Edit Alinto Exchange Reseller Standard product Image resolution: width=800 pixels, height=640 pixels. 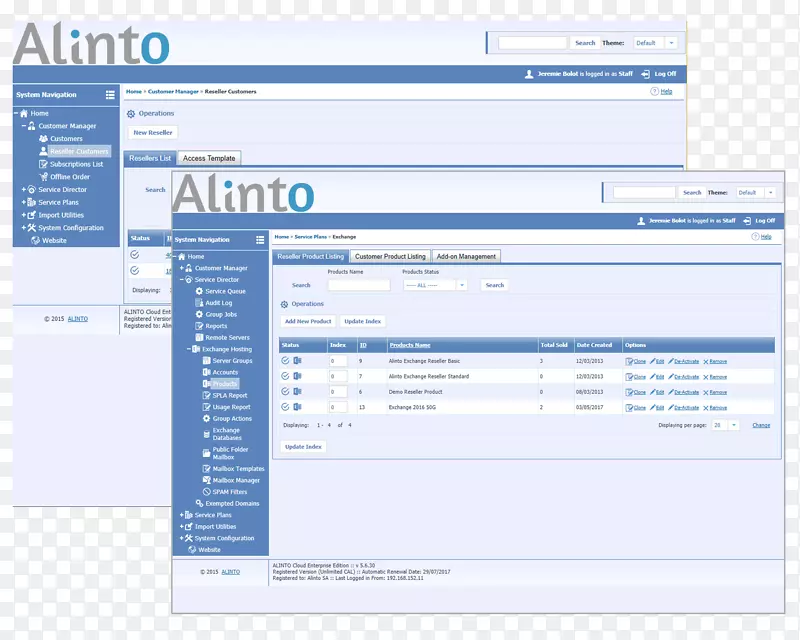(657, 377)
